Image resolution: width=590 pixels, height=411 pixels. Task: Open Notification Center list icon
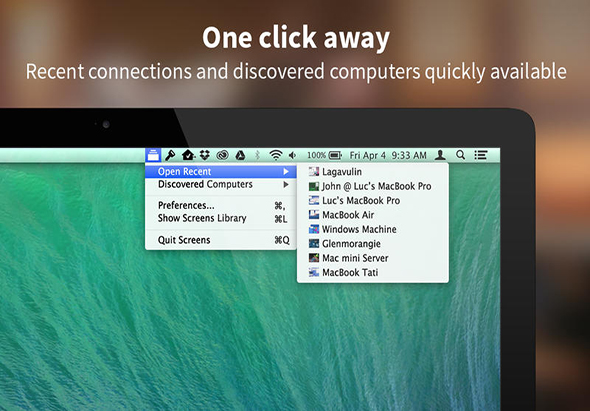coord(481,155)
